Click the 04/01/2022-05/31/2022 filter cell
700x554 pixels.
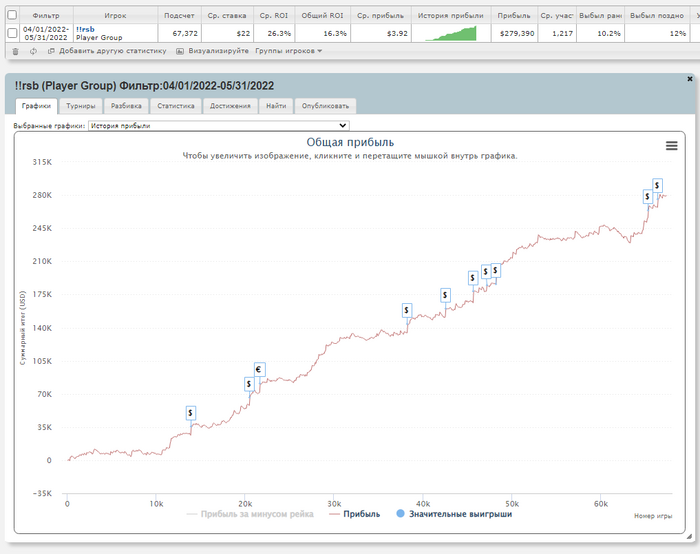(x=46, y=33)
